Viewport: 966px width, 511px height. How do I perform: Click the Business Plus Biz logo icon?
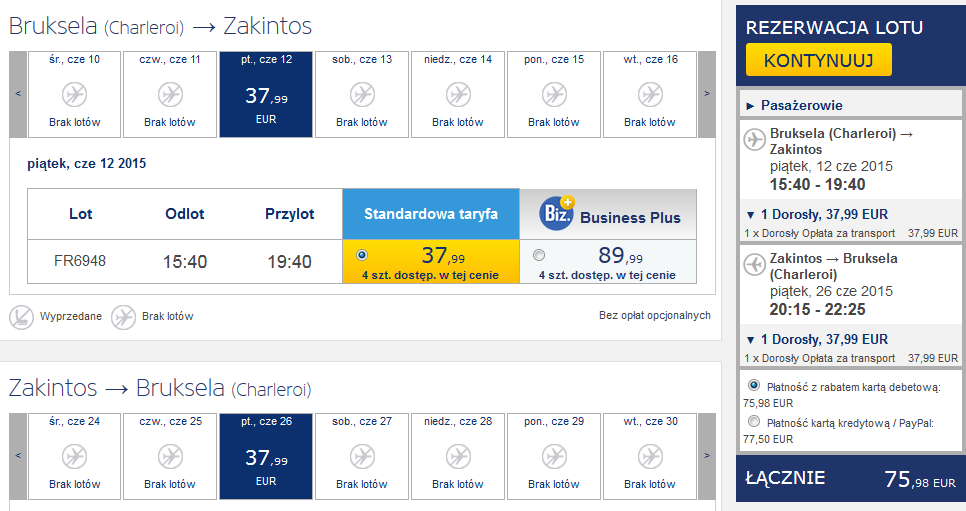click(557, 213)
